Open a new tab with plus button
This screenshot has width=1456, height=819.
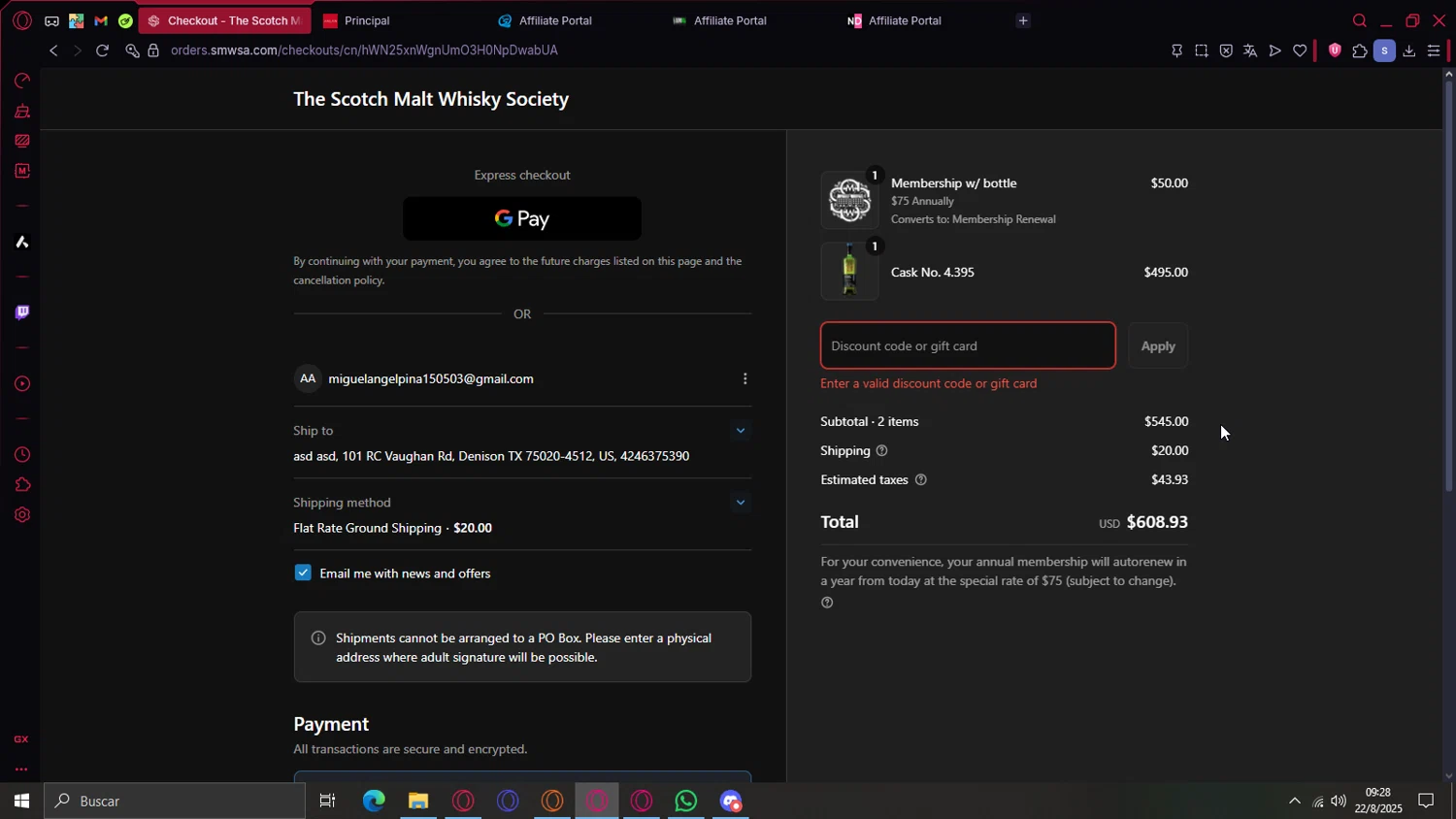pyautogui.click(x=1023, y=20)
